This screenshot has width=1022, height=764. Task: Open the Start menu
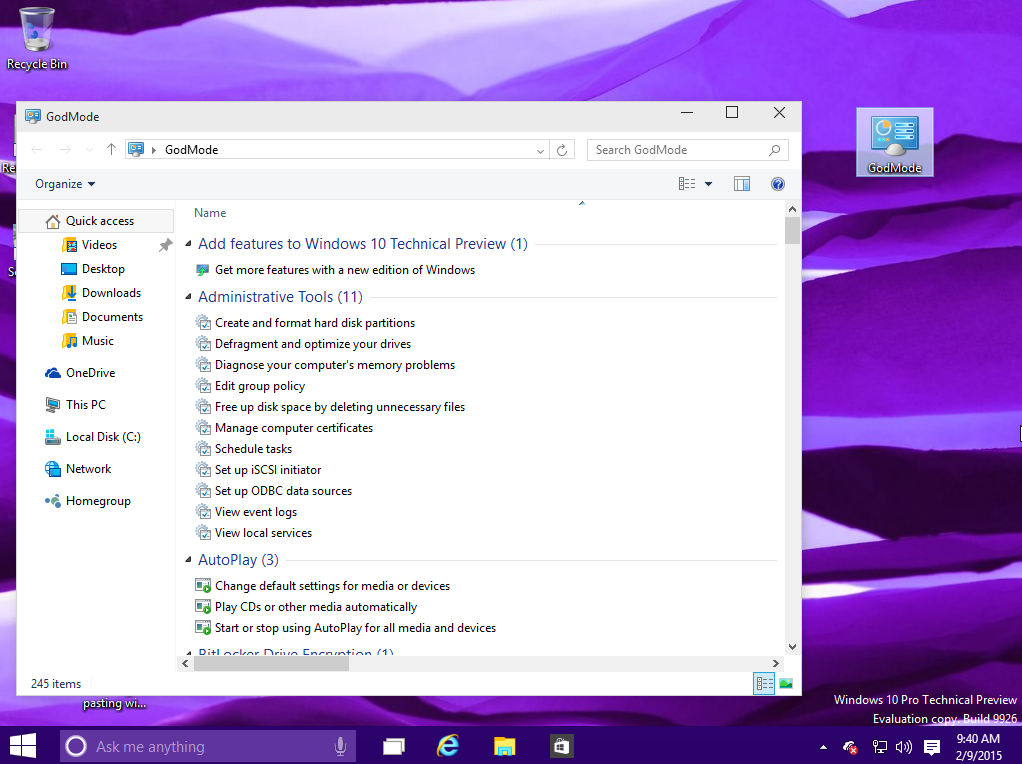pyautogui.click(x=21, y=745)
